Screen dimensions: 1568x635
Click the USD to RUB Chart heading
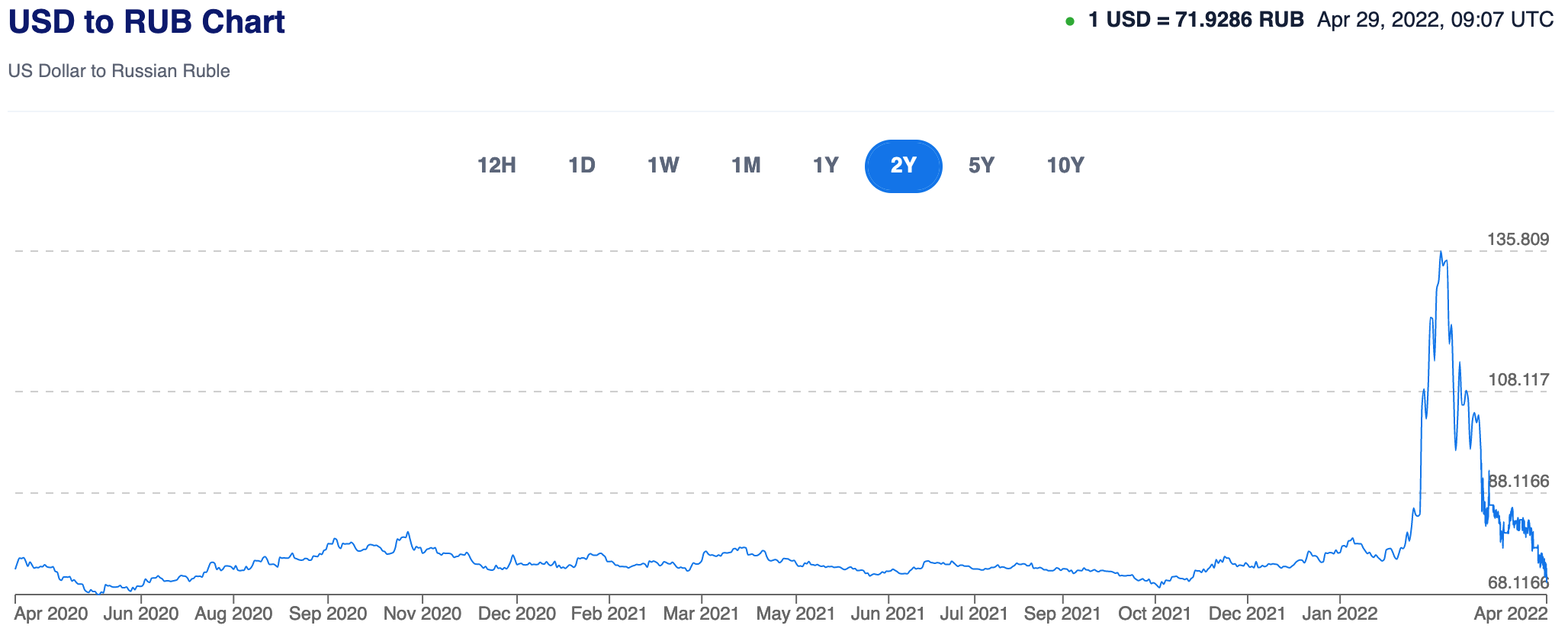[146, 22]
